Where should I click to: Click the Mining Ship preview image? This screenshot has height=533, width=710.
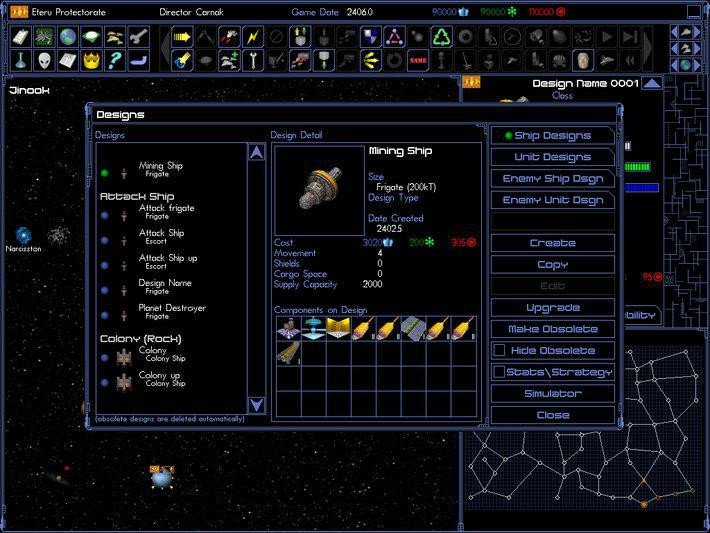coord(319,191)
